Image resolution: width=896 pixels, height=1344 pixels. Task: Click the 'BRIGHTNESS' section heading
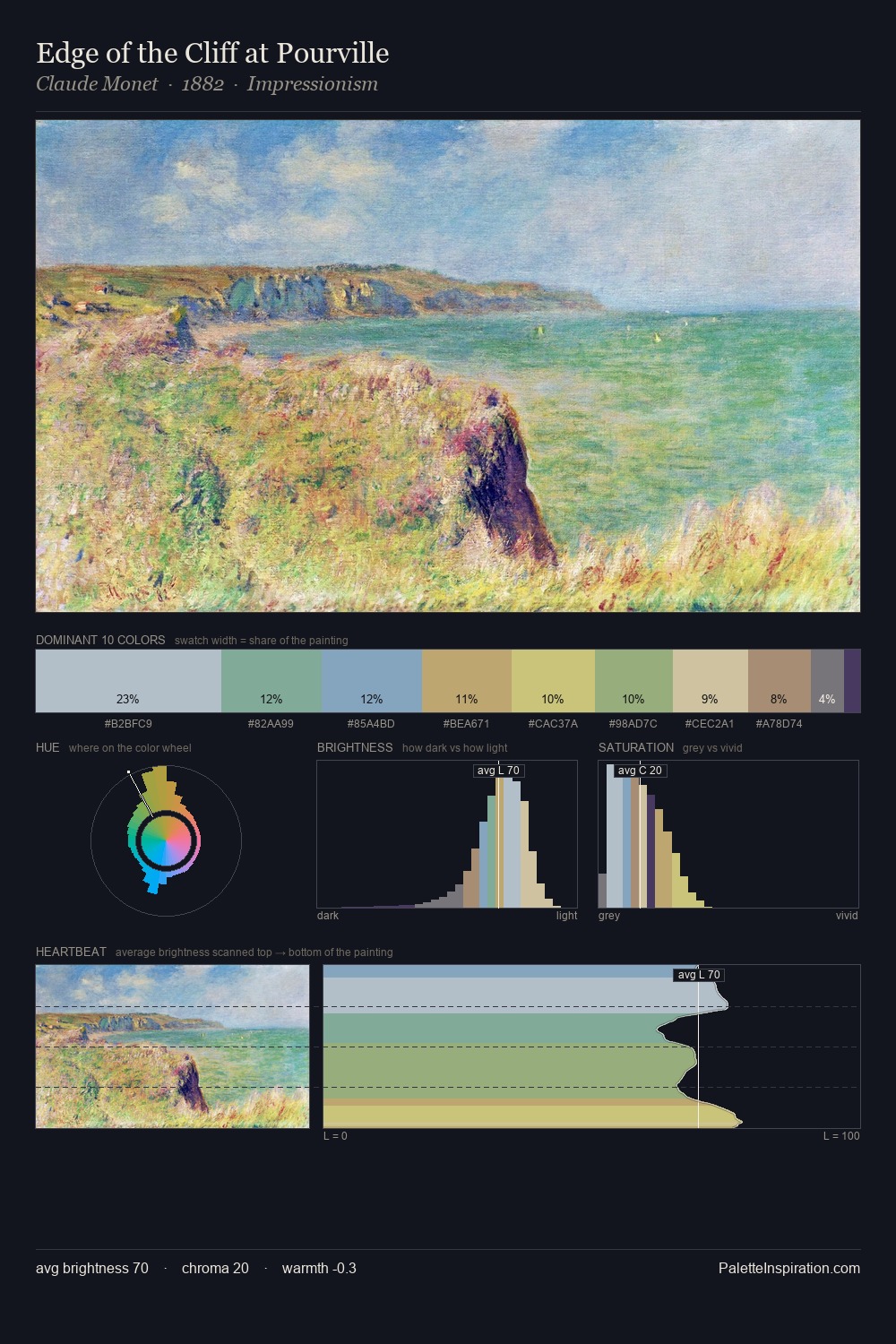(355, 747)
